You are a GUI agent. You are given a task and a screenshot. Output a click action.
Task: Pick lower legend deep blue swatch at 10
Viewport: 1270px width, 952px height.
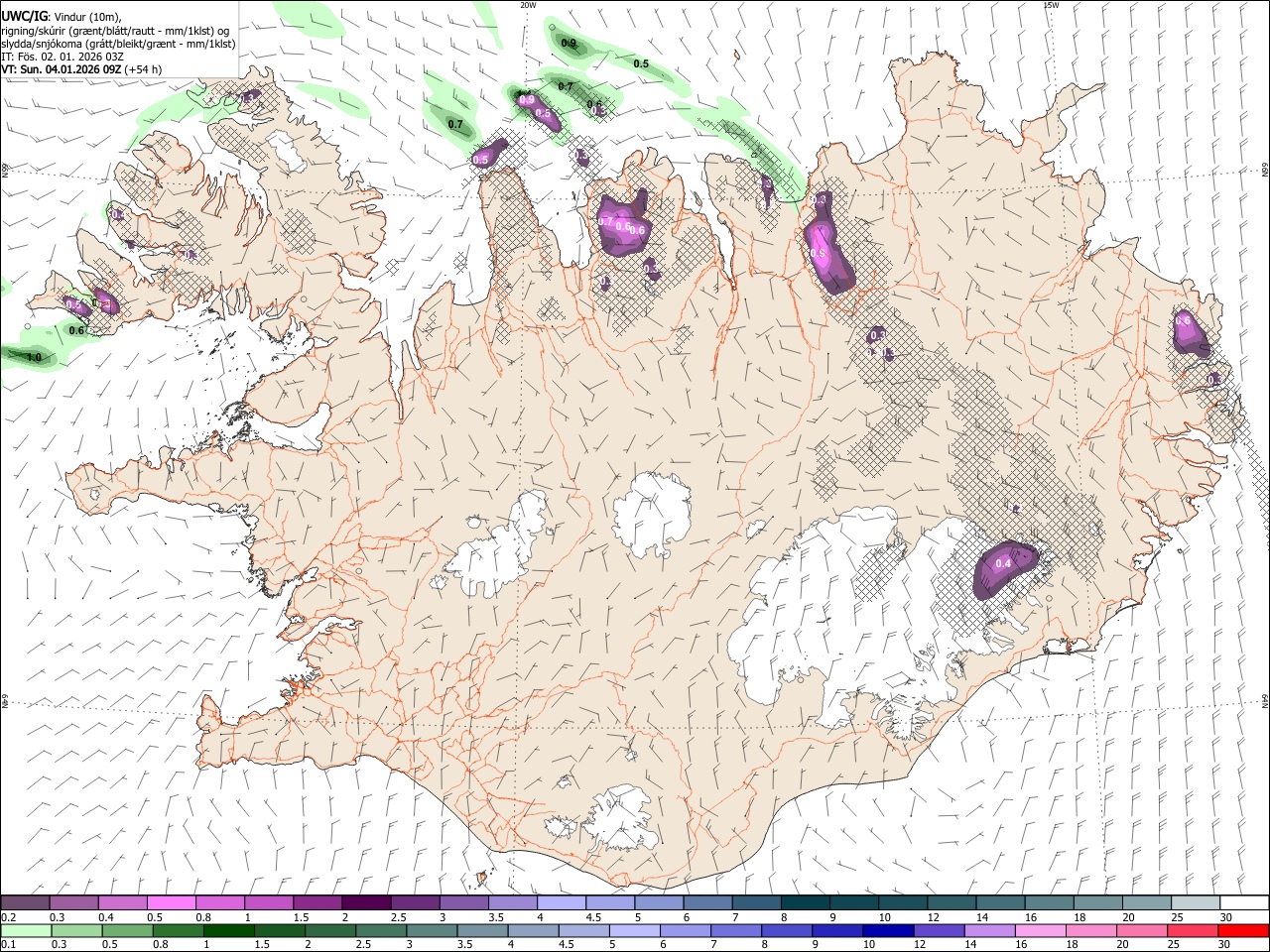click(x=887, y=930)
